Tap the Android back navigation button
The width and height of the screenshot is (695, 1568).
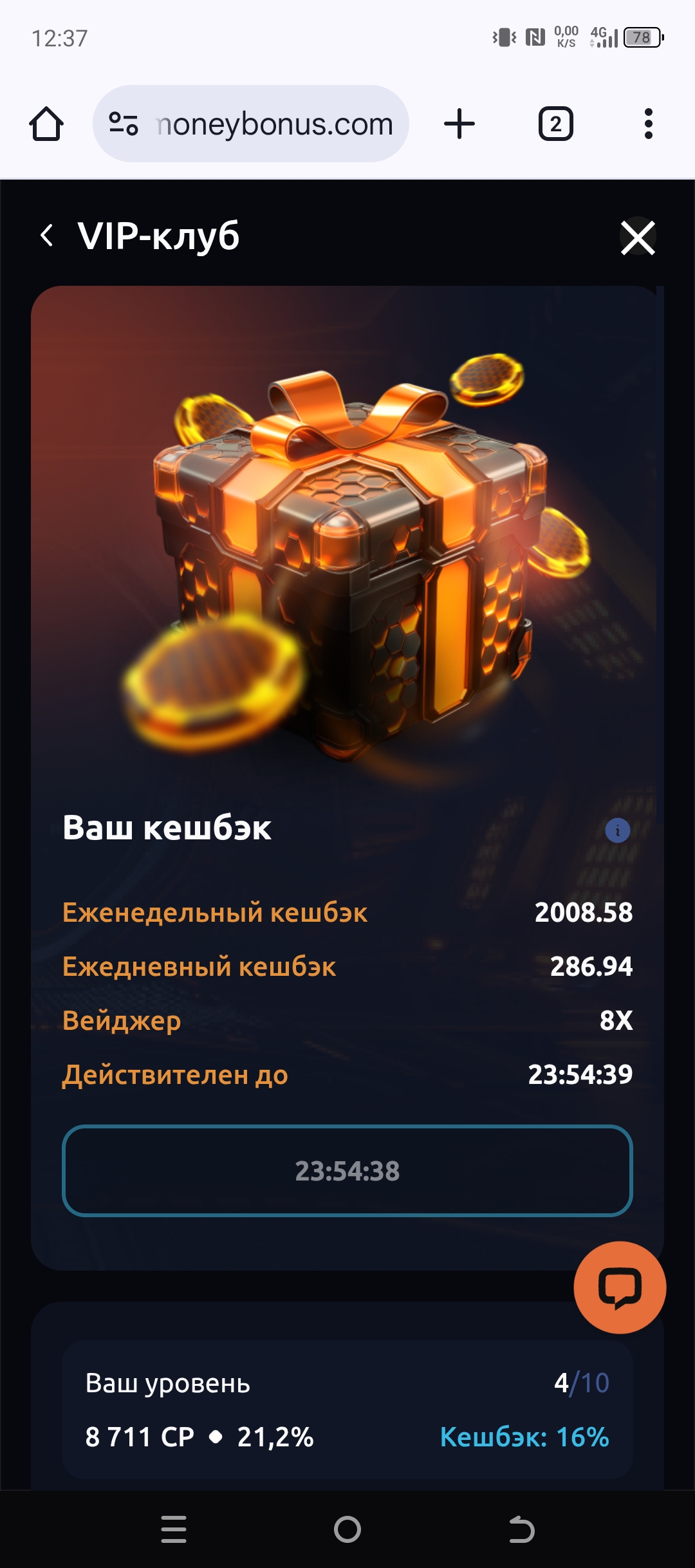tap(521, 1529)
